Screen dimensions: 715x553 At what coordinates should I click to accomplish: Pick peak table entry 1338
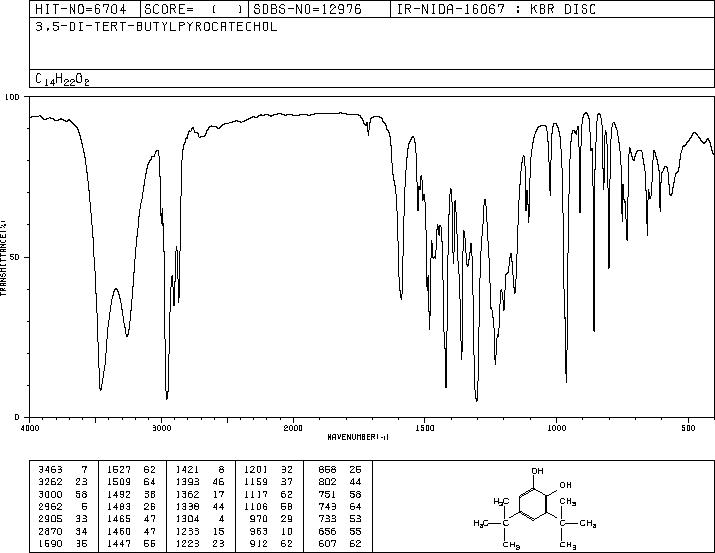[x=201, y=506]
